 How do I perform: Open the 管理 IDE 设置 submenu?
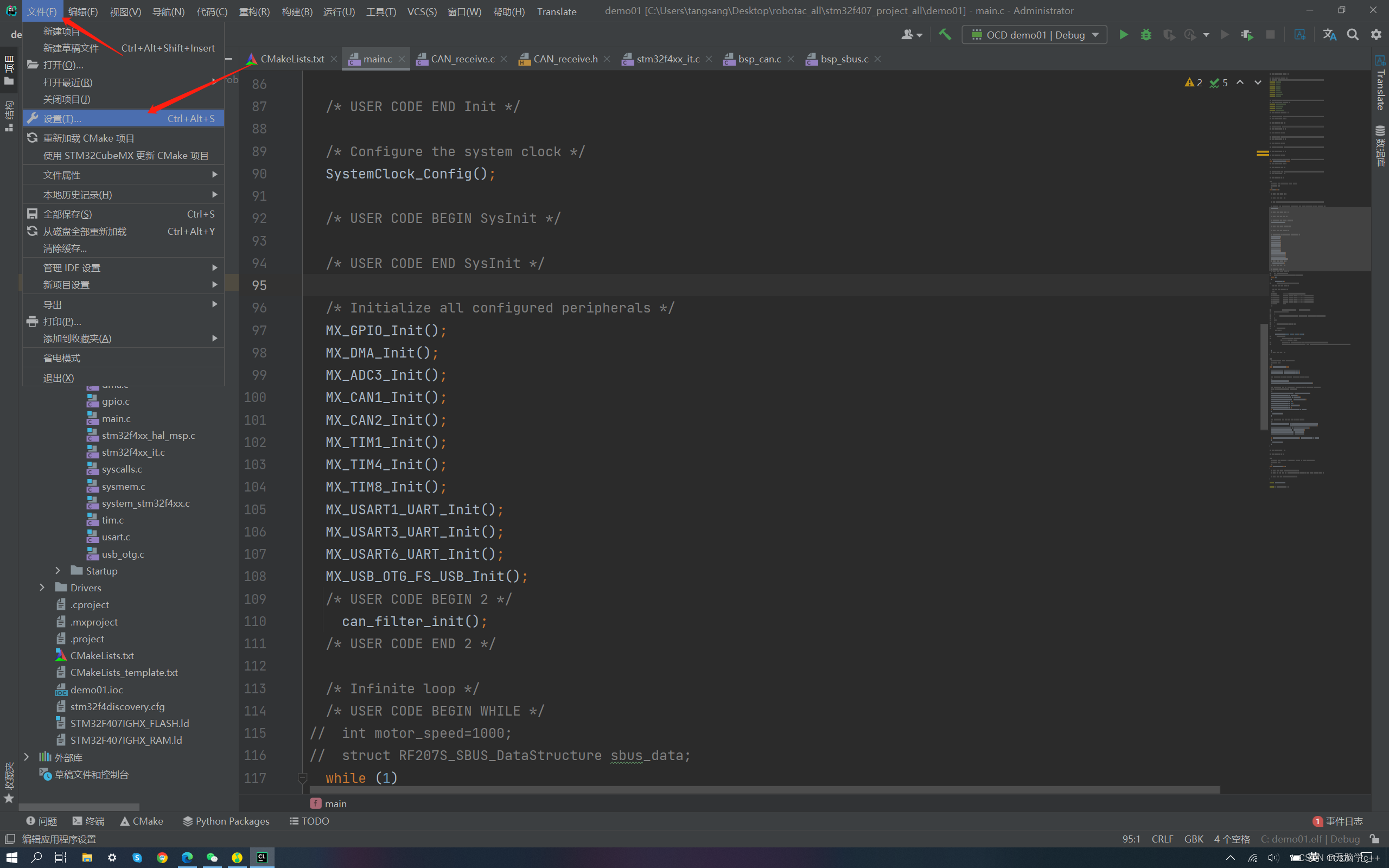[123, 267]
